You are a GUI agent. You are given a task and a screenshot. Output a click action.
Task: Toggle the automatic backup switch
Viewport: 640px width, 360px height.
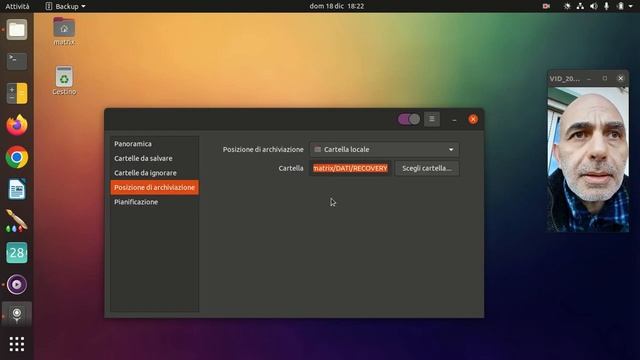(x=409, y=119)
